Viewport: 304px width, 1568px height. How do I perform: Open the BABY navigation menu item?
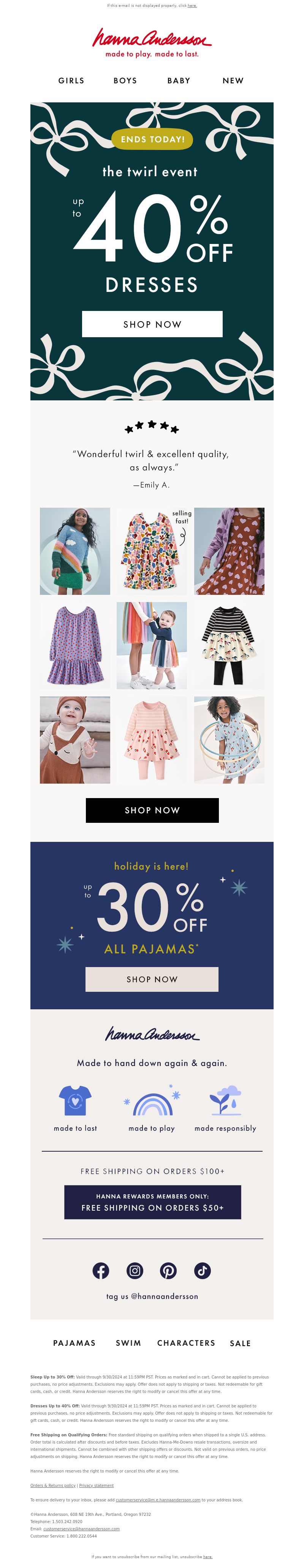179,80
